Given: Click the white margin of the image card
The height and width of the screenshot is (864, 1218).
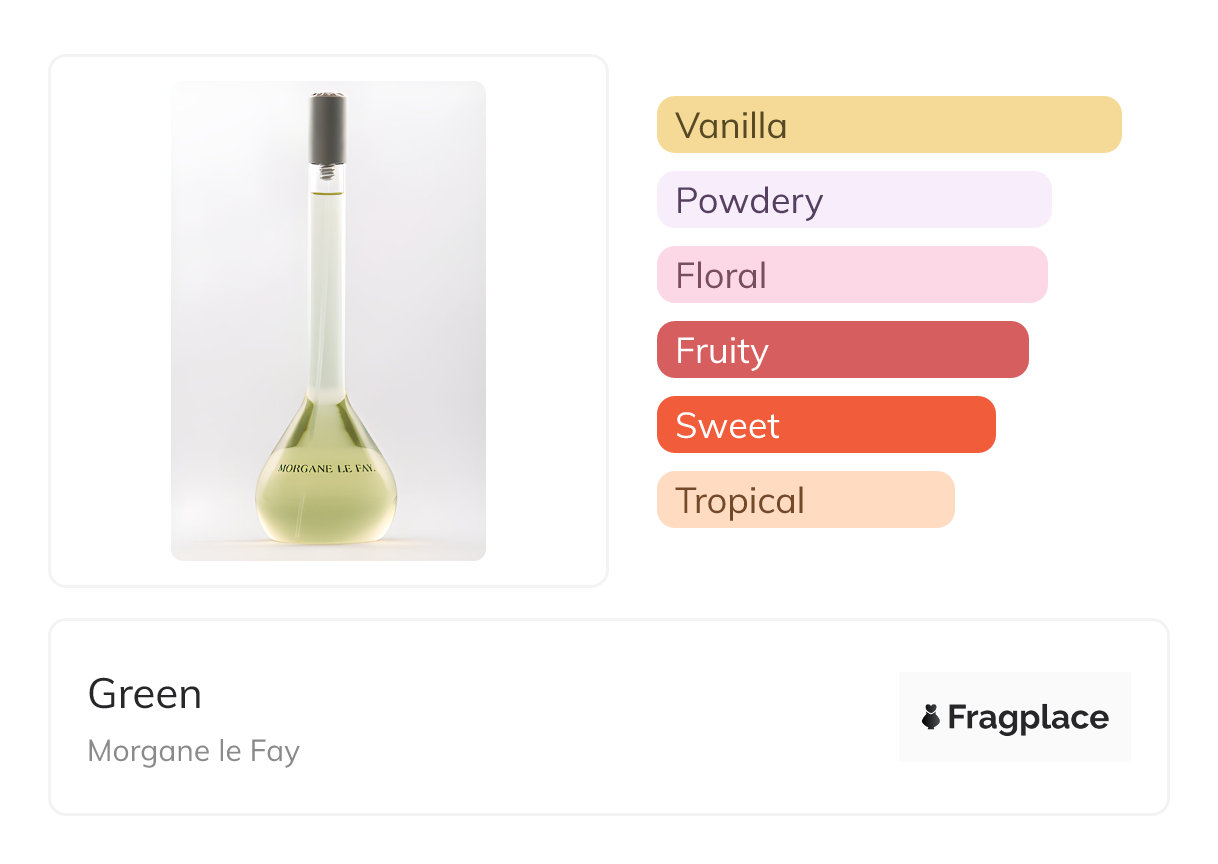Looking at the screenshot, I should click(x=110, y=320).
